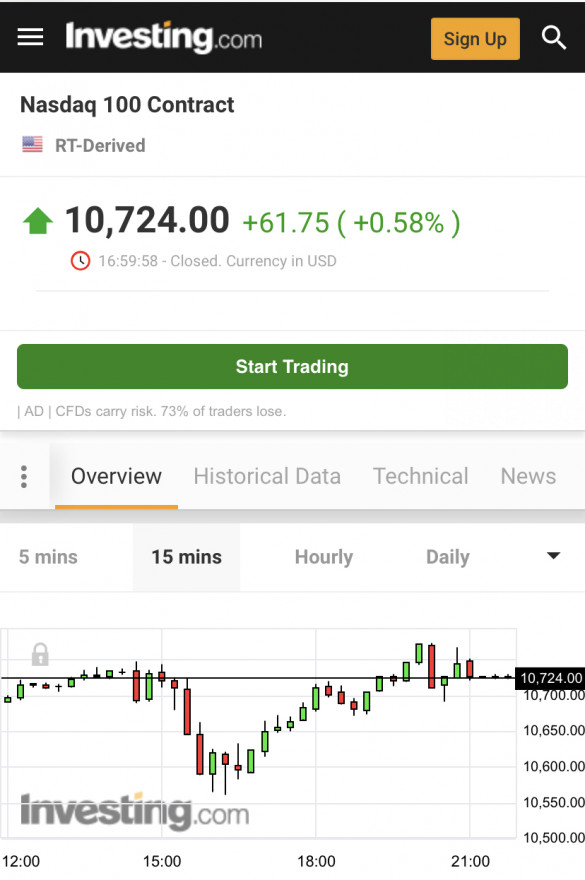Click the Investing.com header logo

[x=163, y=37]
